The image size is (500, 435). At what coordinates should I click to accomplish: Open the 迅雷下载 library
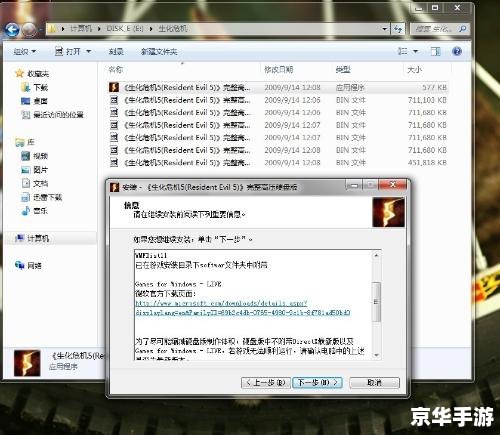42,197
